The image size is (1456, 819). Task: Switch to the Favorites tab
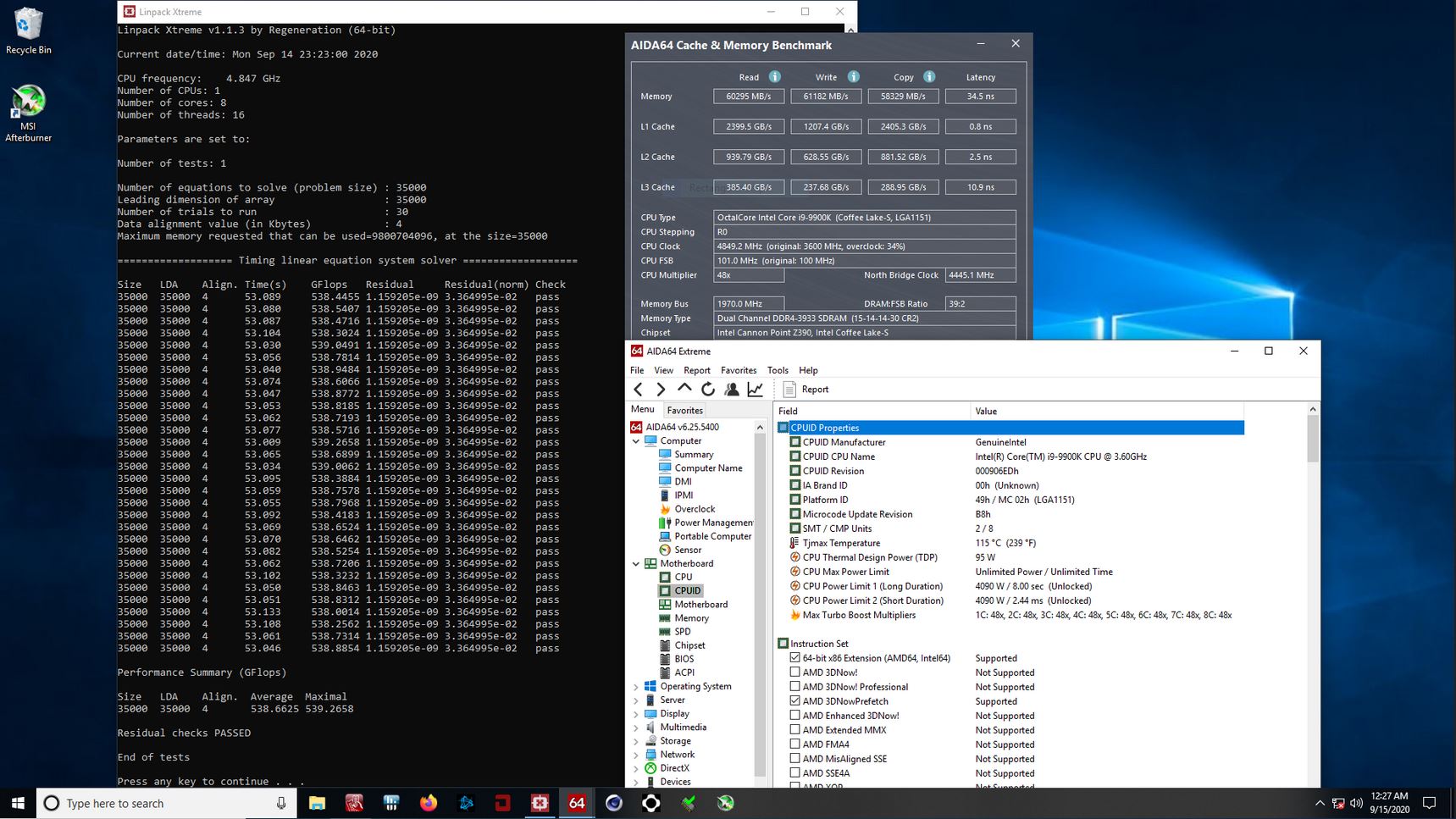[685, 411]
